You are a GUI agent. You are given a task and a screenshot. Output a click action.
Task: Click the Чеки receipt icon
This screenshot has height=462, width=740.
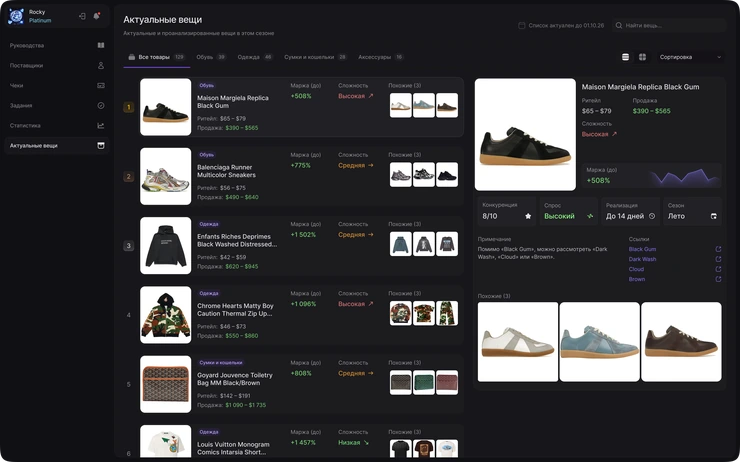[x=101, y=85]
